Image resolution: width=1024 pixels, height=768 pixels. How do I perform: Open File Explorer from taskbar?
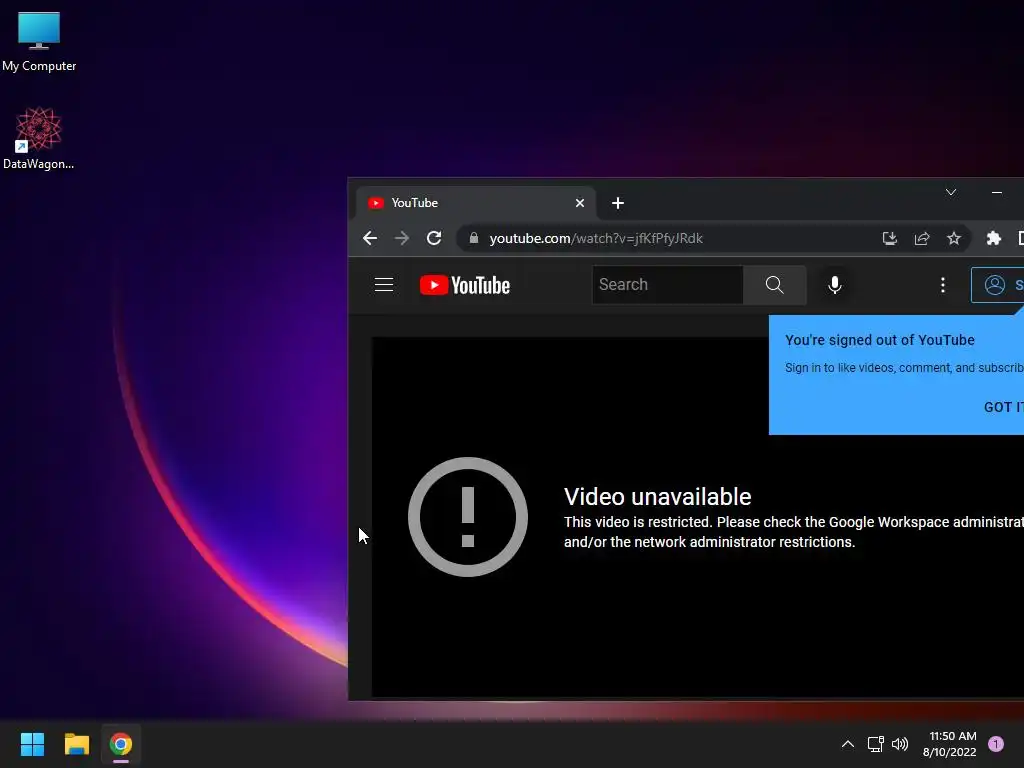[76, 744]
